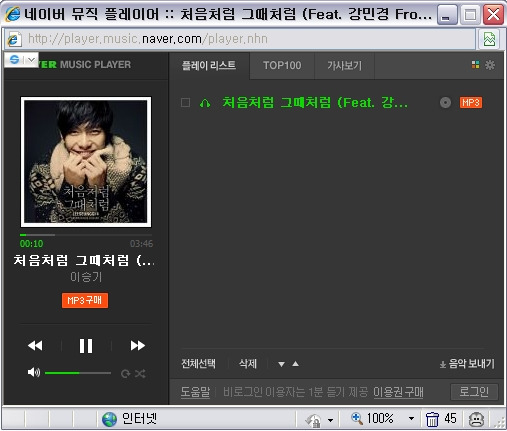
Task: Open the 이용권구매 purchase link
Action: click(x=398, y=392)
